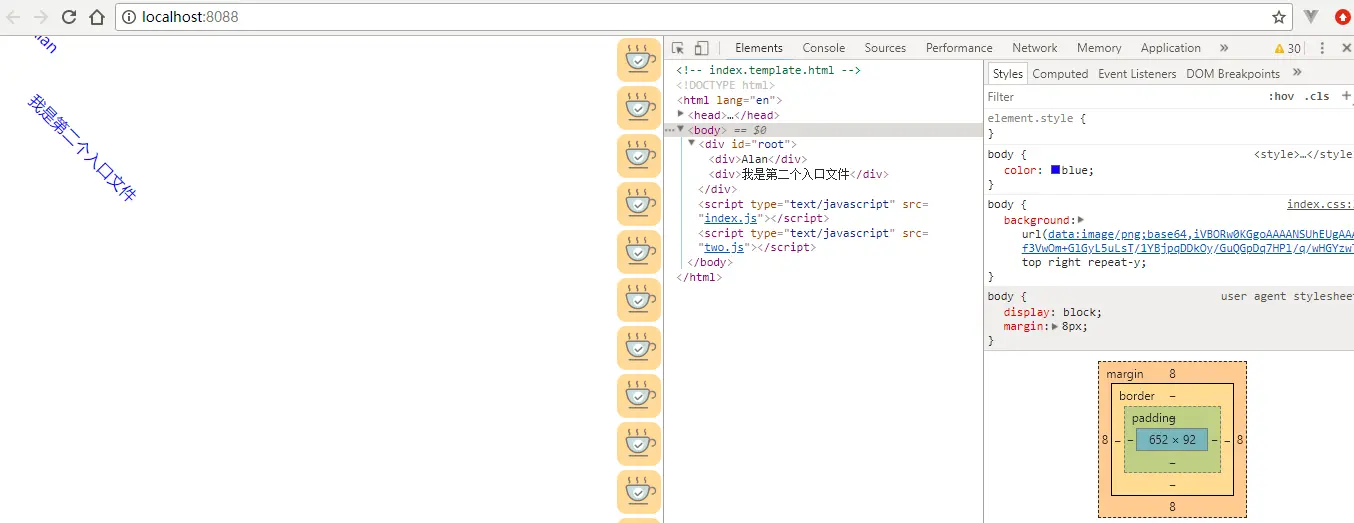Screen dimensions: 1354x523
Task: Open the Memory tab
Action: coord(1099,48)
